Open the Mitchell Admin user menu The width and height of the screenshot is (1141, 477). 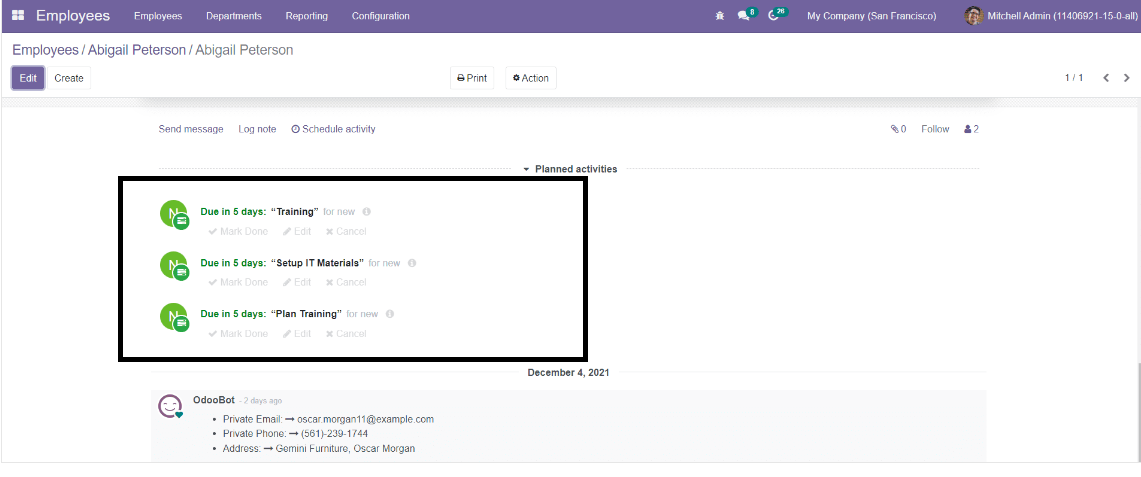coord(1049,16)
